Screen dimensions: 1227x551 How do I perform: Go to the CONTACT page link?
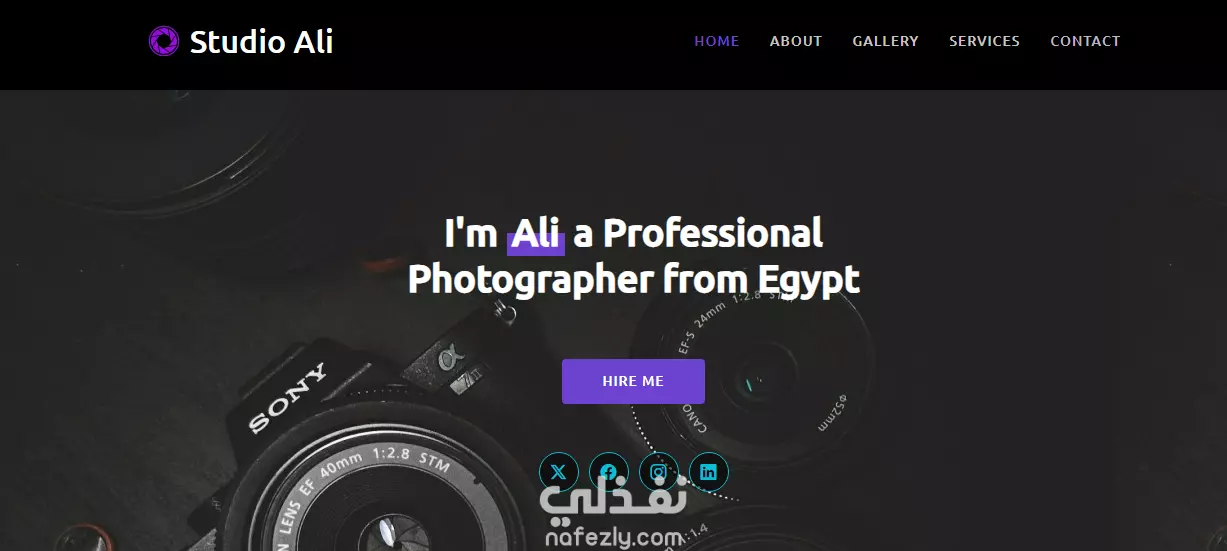coord(1085,41)
